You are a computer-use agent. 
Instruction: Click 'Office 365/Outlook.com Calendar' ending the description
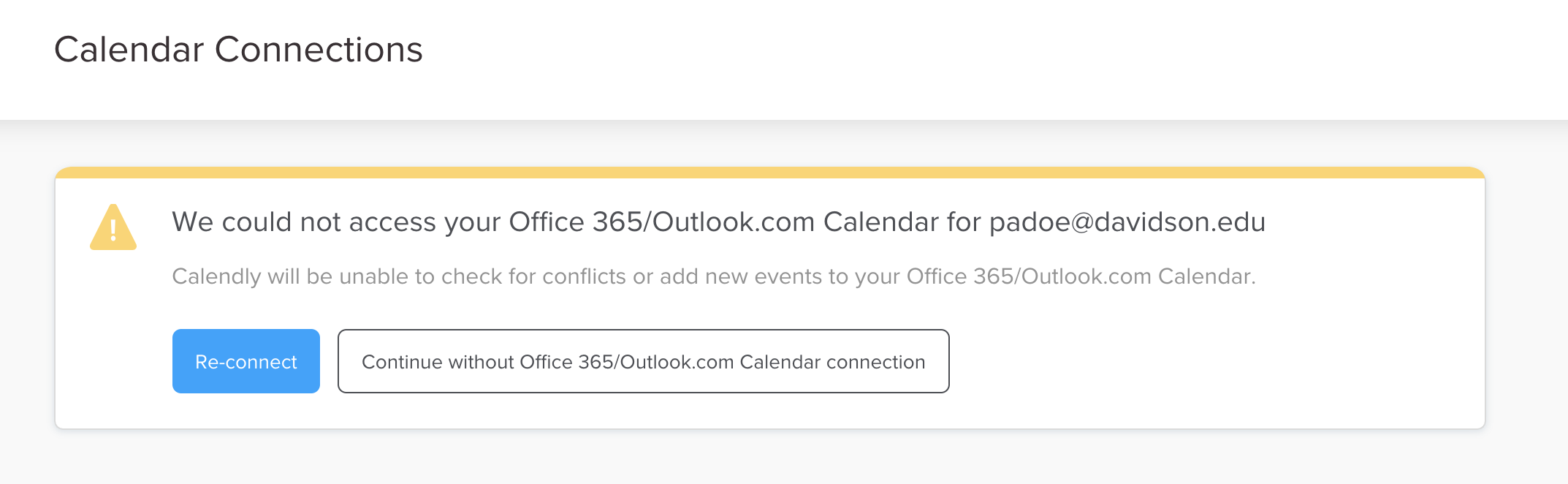1081,276
